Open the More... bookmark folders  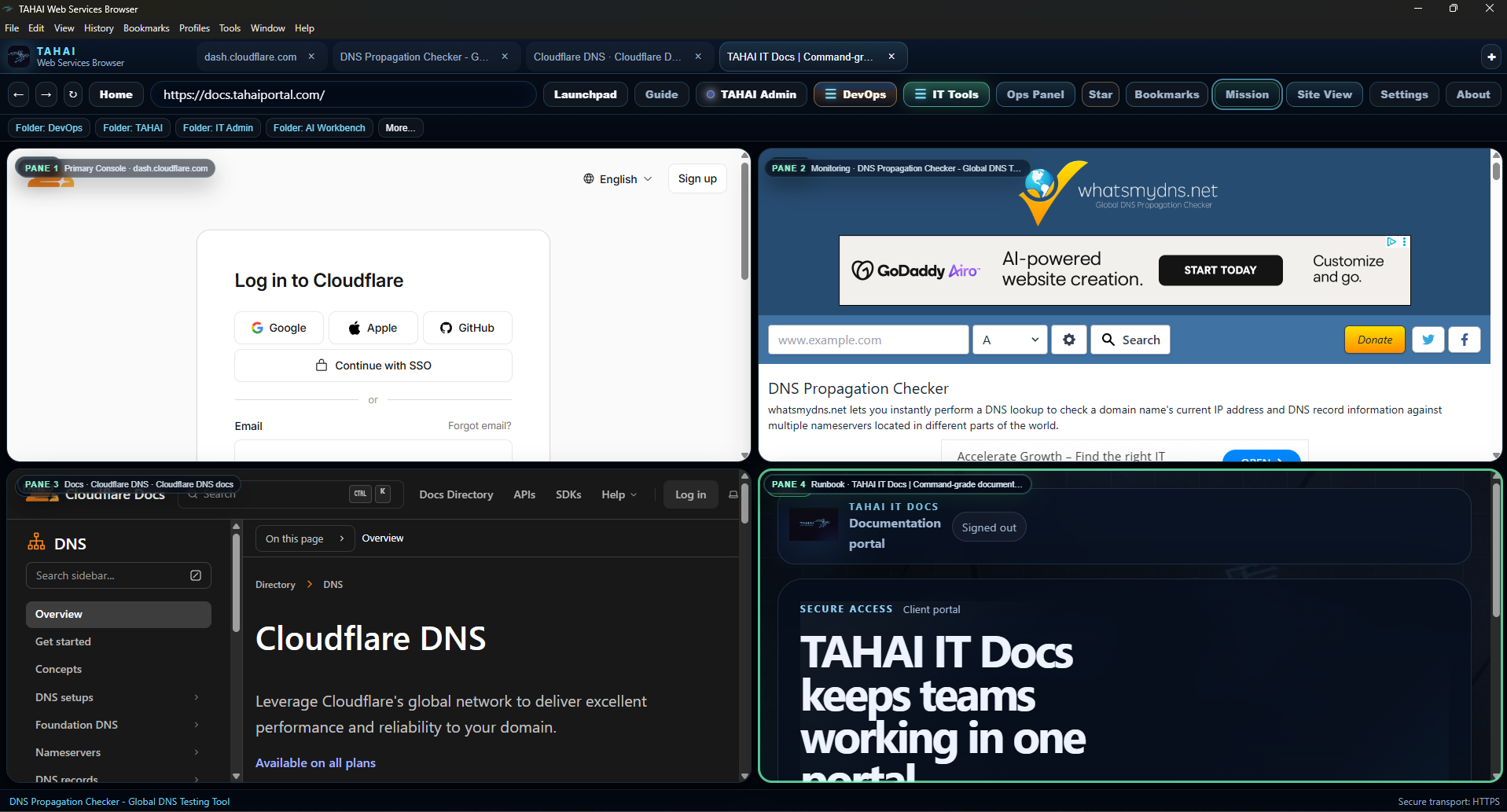[401, 128]
